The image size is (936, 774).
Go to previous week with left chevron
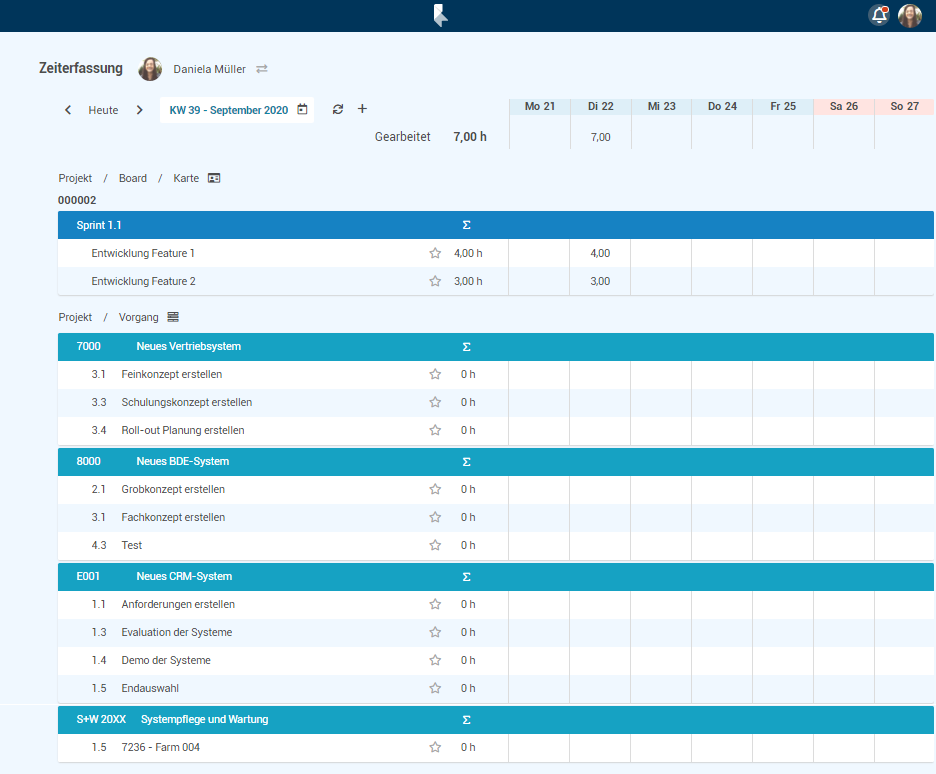tap(68, 110)
